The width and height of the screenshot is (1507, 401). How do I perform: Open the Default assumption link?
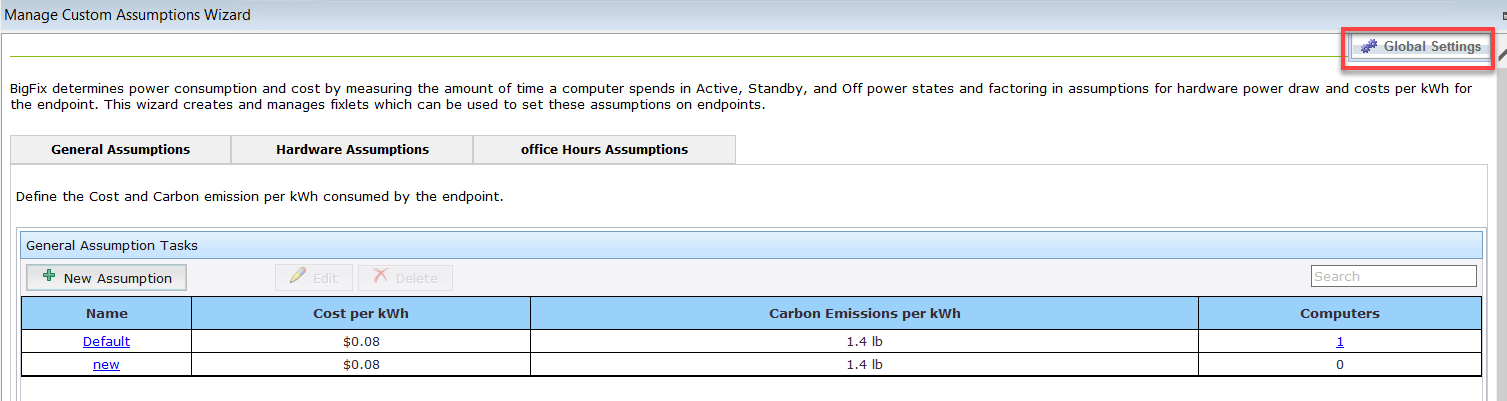click(x=106, y=341)
